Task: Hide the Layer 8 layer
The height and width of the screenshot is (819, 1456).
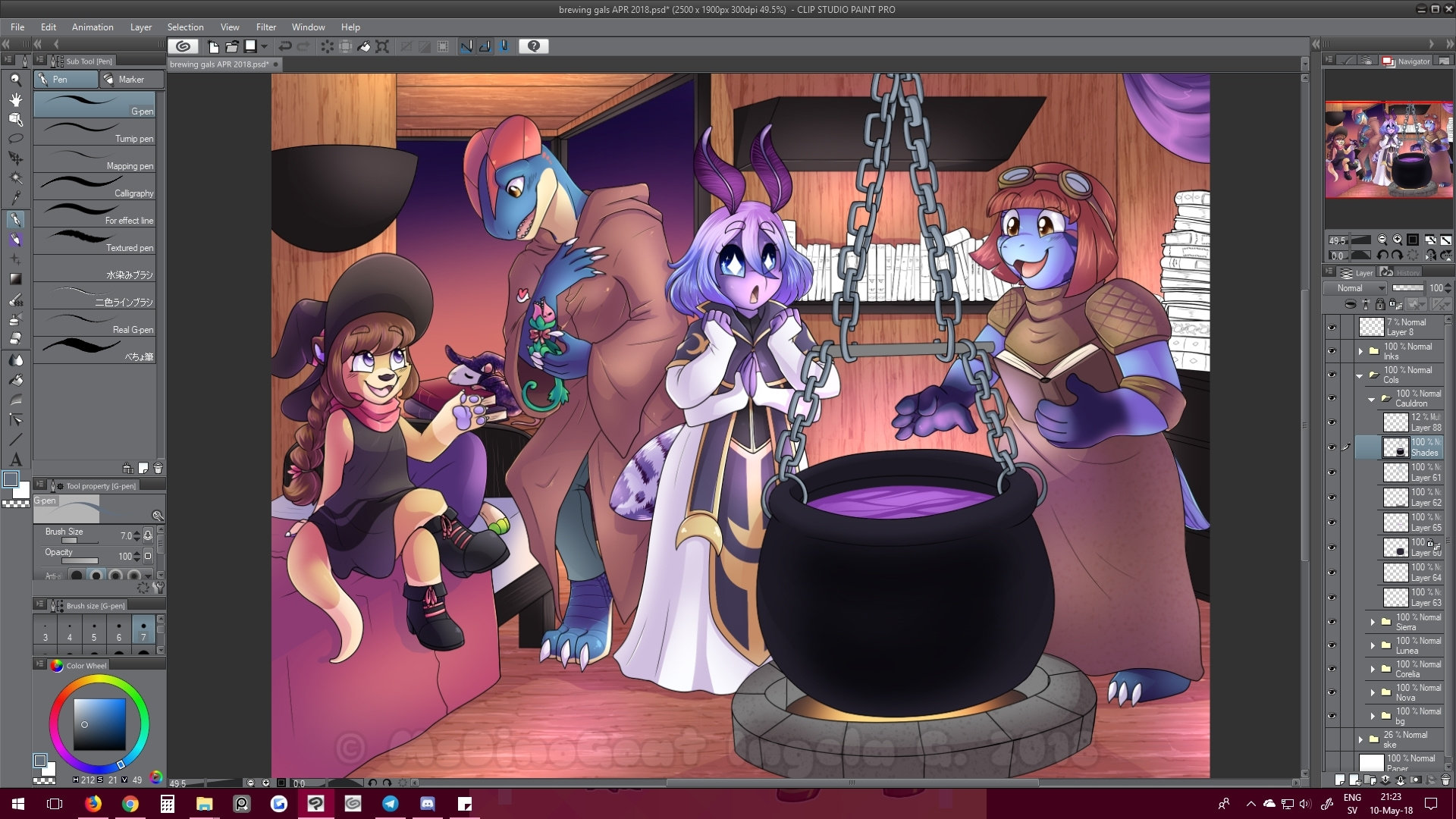Action: pyautogui.click(x=1332, y=328)
